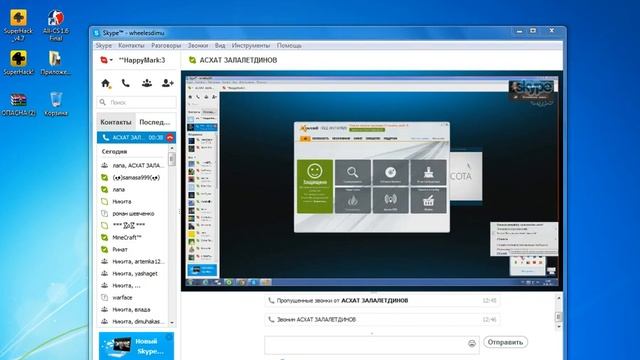Select the SuperHack! desktop icon
Viewport: 640px width, 360px height.
pos(18,63)
